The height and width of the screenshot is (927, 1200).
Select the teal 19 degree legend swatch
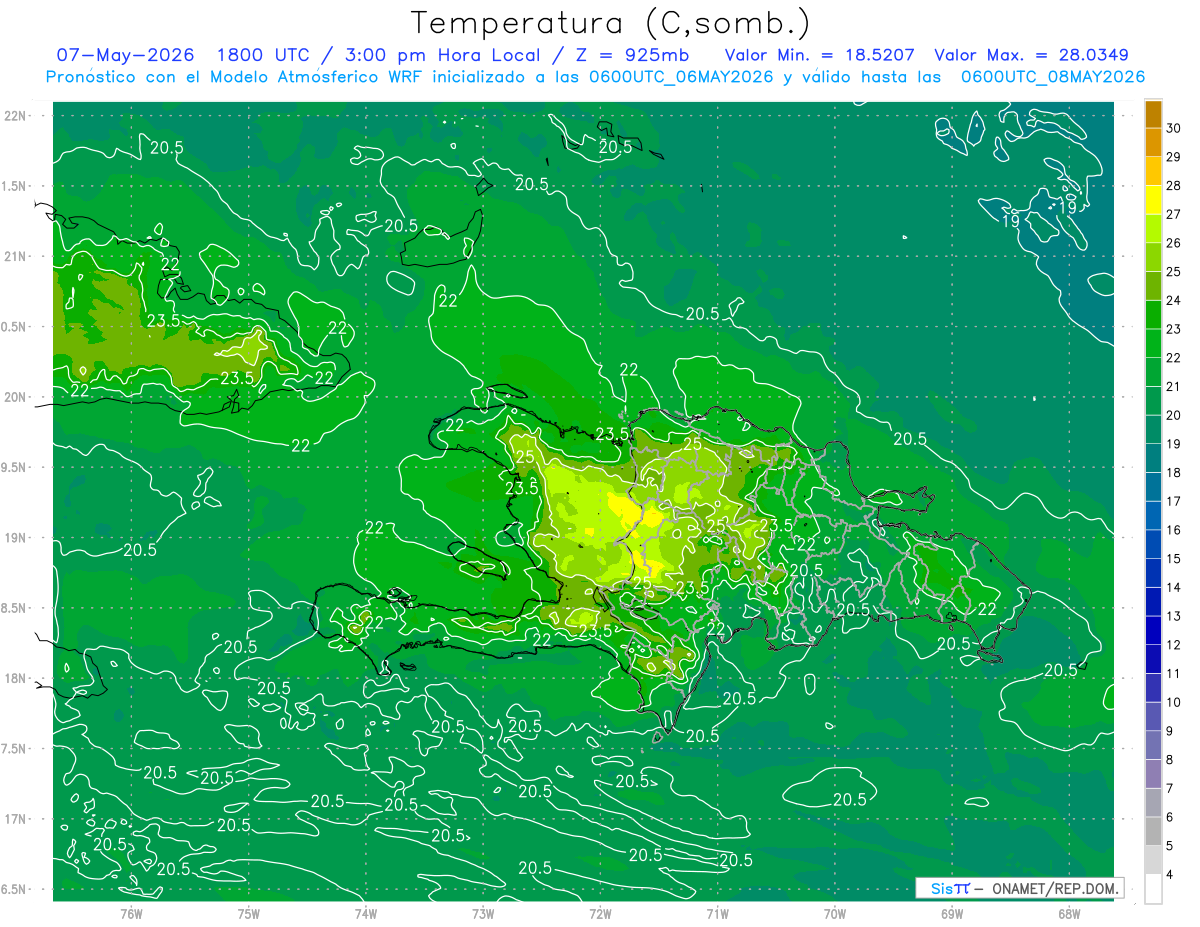coord(1153,458)
